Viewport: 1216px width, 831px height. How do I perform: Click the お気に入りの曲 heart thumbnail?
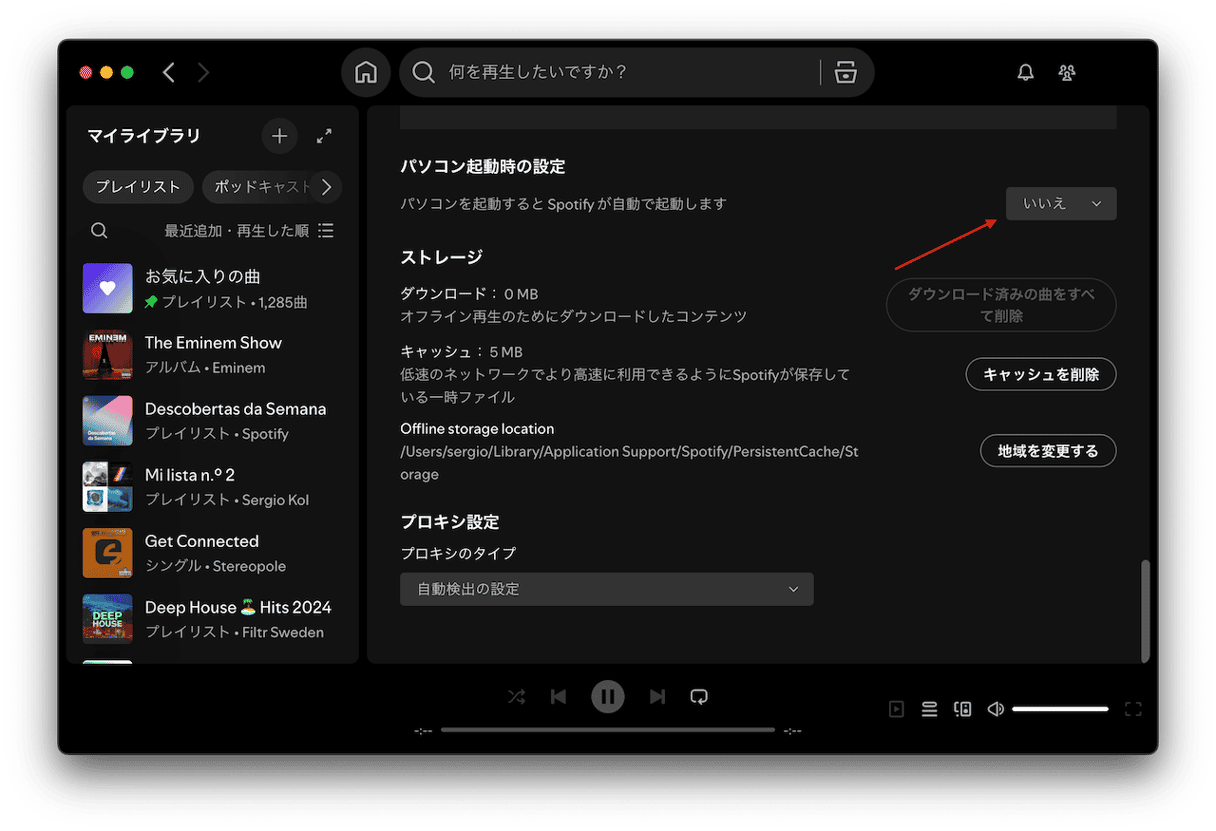[108, 288]
